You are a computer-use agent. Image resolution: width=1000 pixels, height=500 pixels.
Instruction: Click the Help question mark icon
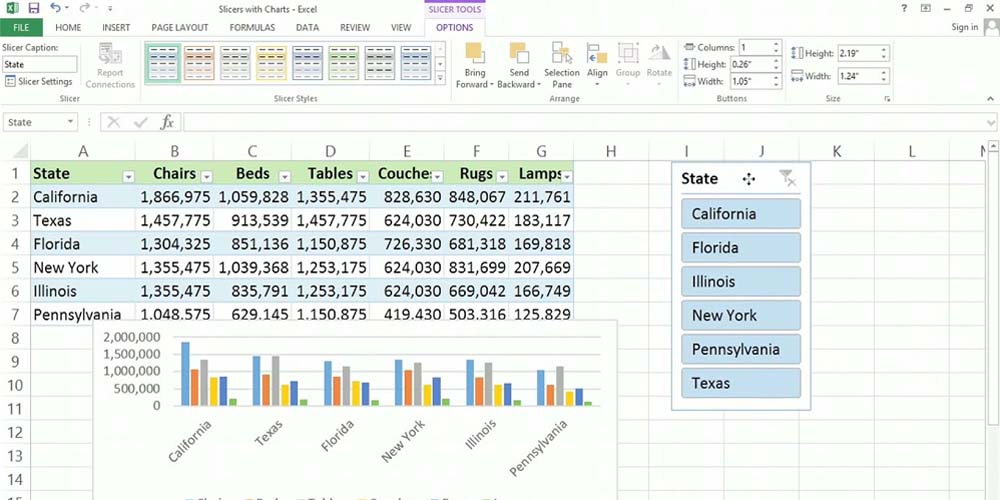[x=904, y=8]
